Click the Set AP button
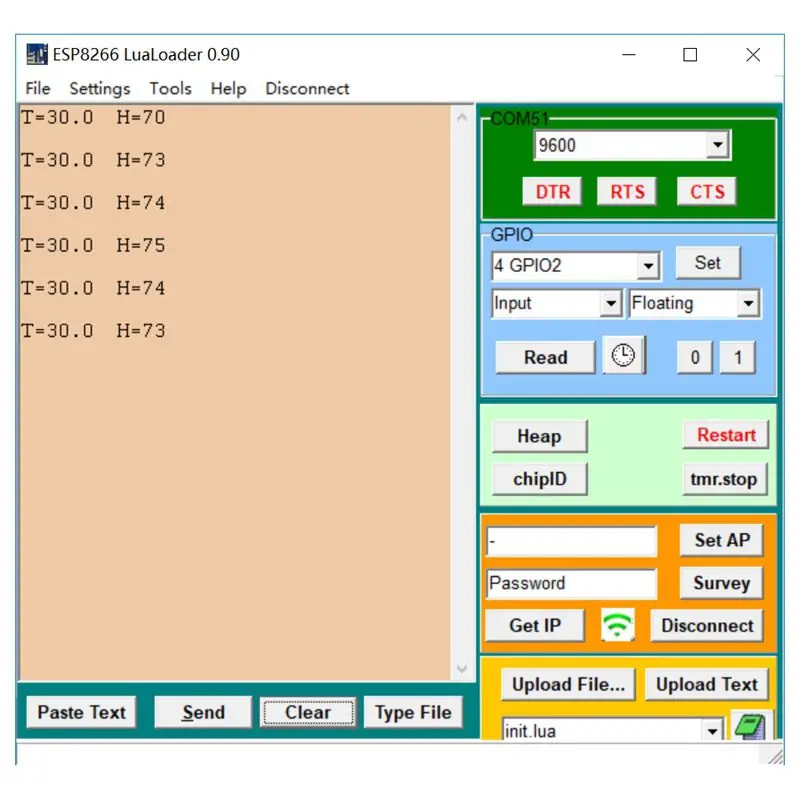The width and height of the screenshot is (800, 800). tap(722, 540)
